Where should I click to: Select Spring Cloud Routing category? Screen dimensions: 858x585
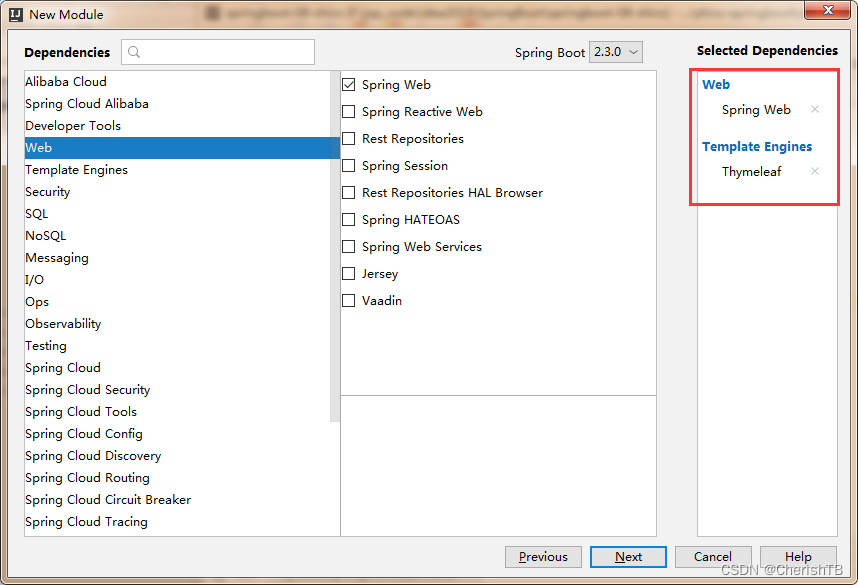point(177,478)
